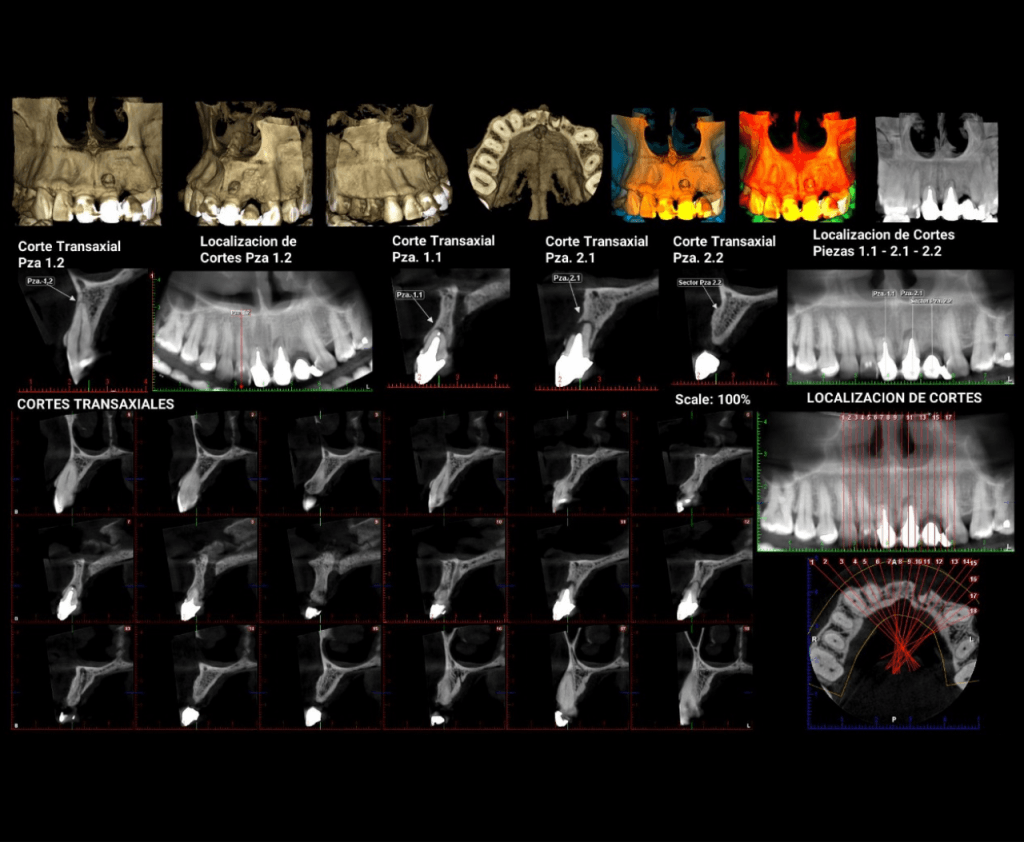
Task: Select the first beige frontal 3D maxilla render
Action: coord(87,161)
